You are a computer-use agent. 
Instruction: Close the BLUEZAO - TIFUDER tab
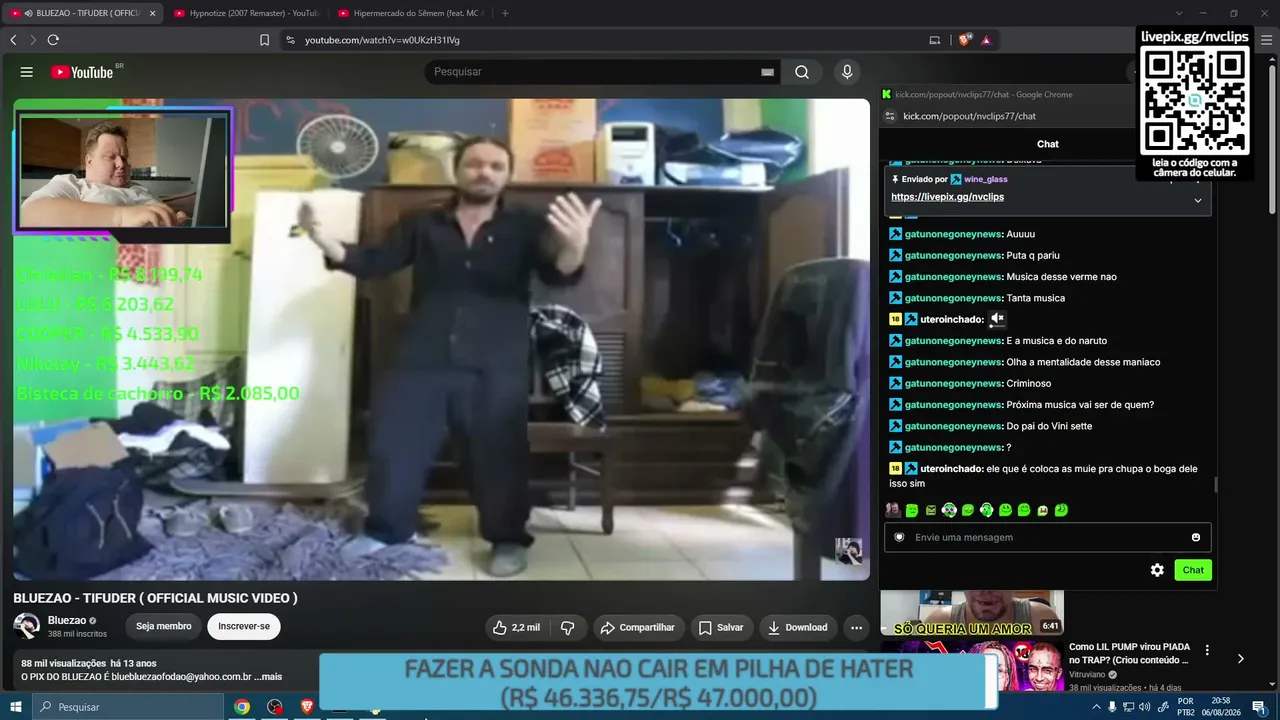pyautogui.click(x=153, y=13)
